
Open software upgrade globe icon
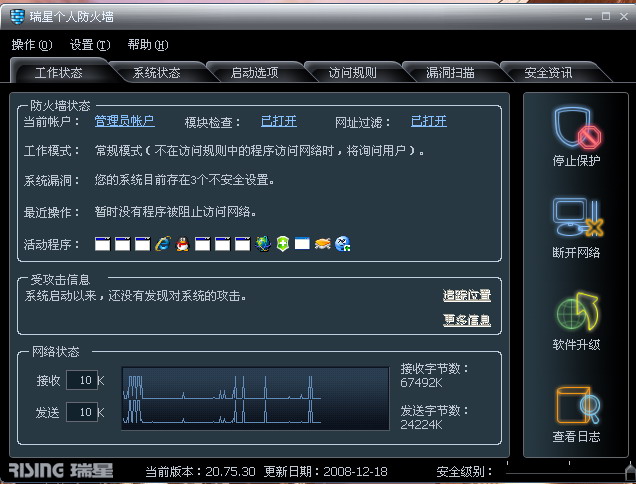(x=576, y=312)
